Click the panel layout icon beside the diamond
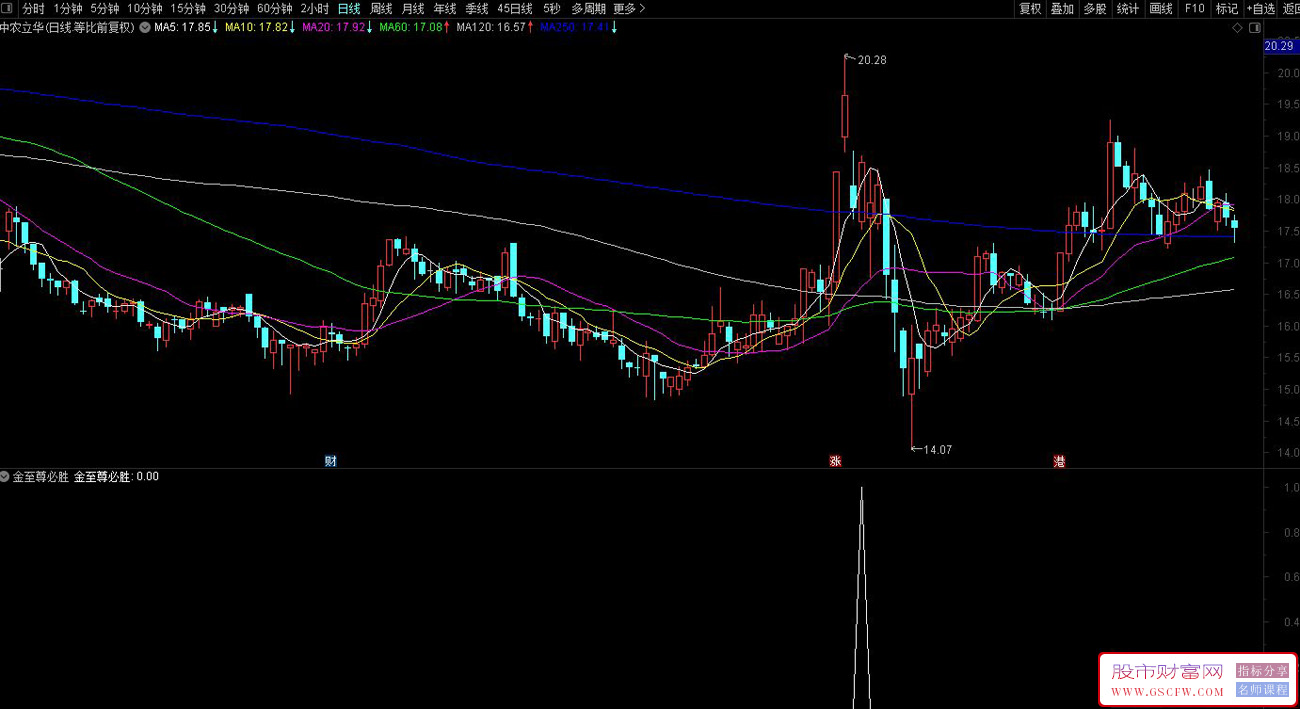The width and height of the screenshot is (1300, 709). [x=1255, y=28]
